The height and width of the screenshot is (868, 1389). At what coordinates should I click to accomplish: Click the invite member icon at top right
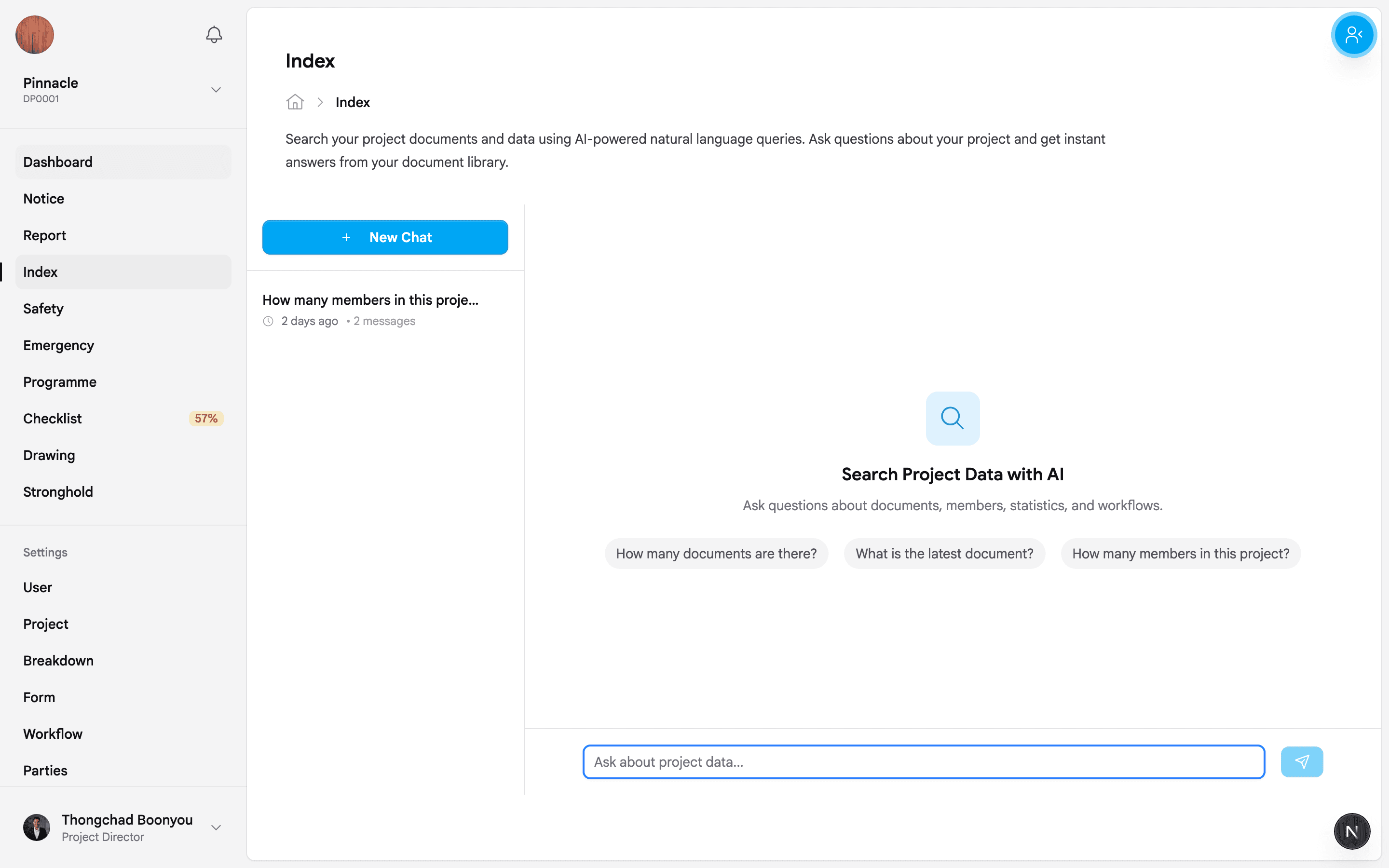pos(1353,34)
